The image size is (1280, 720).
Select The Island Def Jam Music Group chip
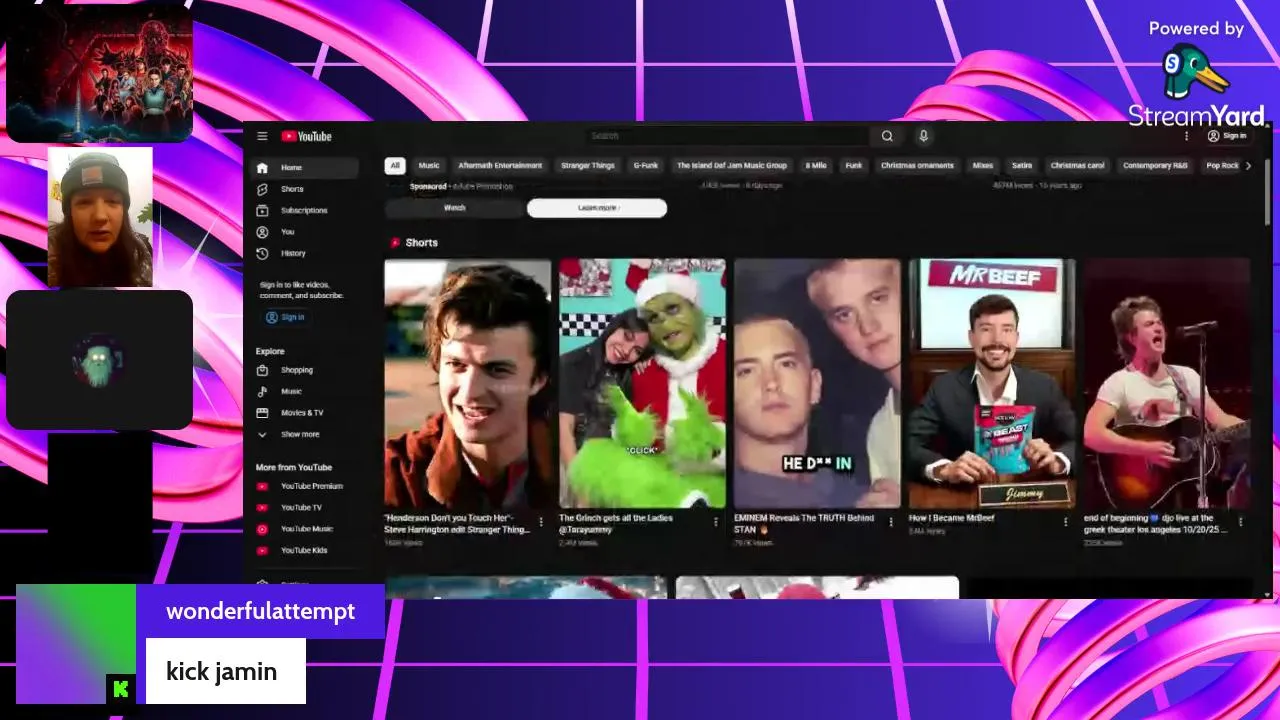(732, 165)
